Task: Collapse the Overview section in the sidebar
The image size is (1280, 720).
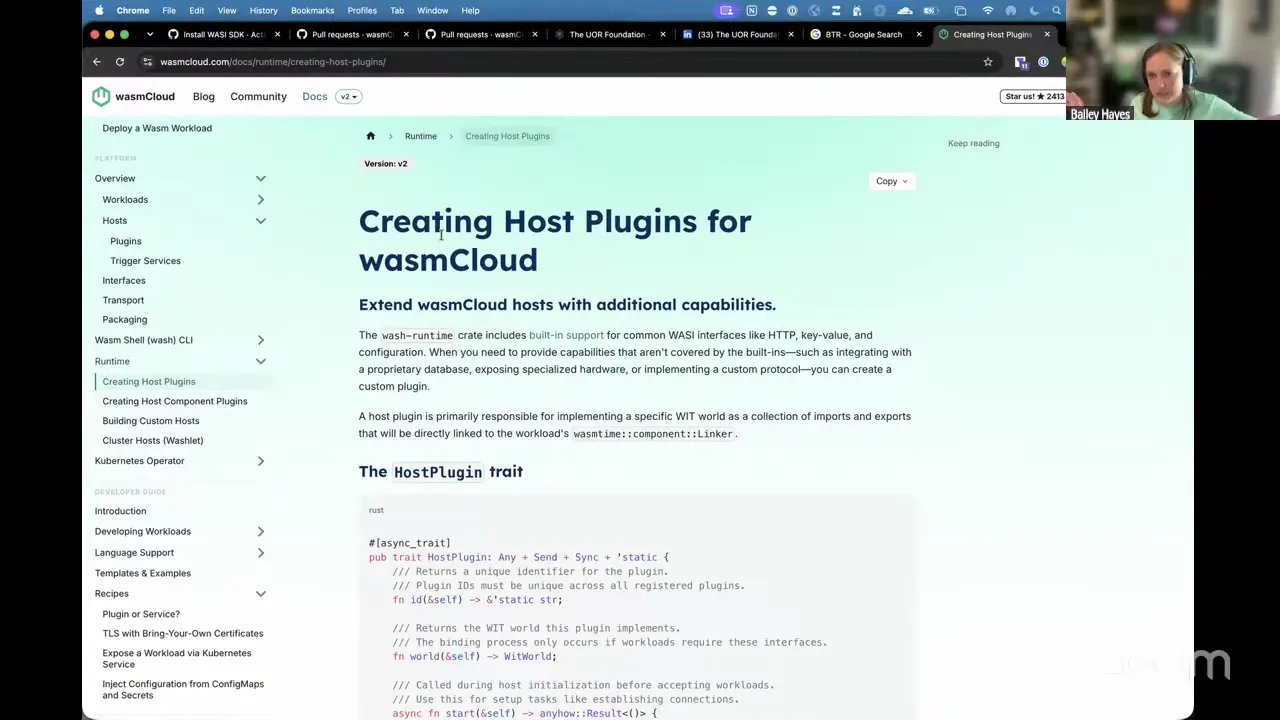Action: click(260, 179)
